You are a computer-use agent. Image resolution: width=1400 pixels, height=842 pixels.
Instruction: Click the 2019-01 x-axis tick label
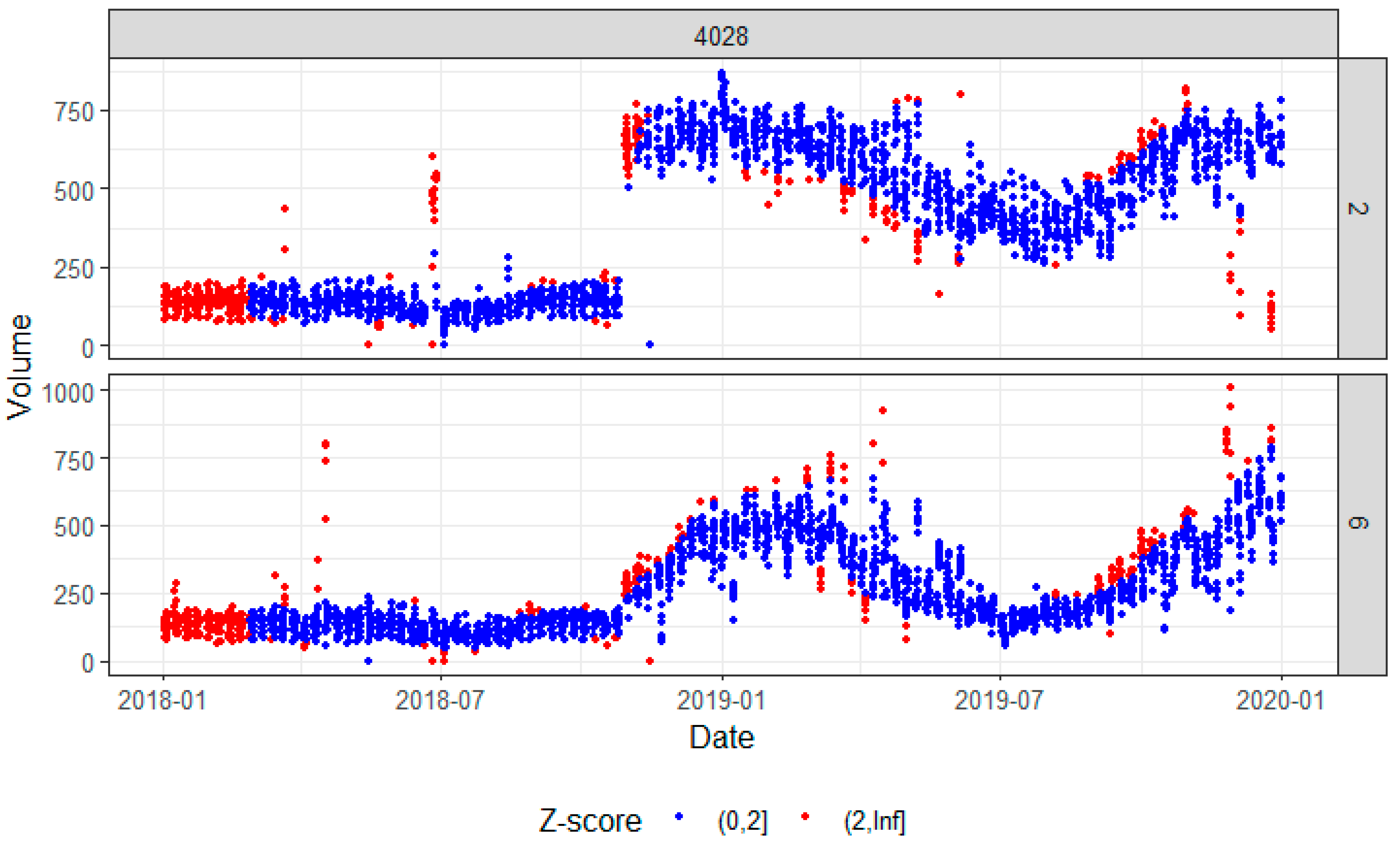(x=721, y=700)
